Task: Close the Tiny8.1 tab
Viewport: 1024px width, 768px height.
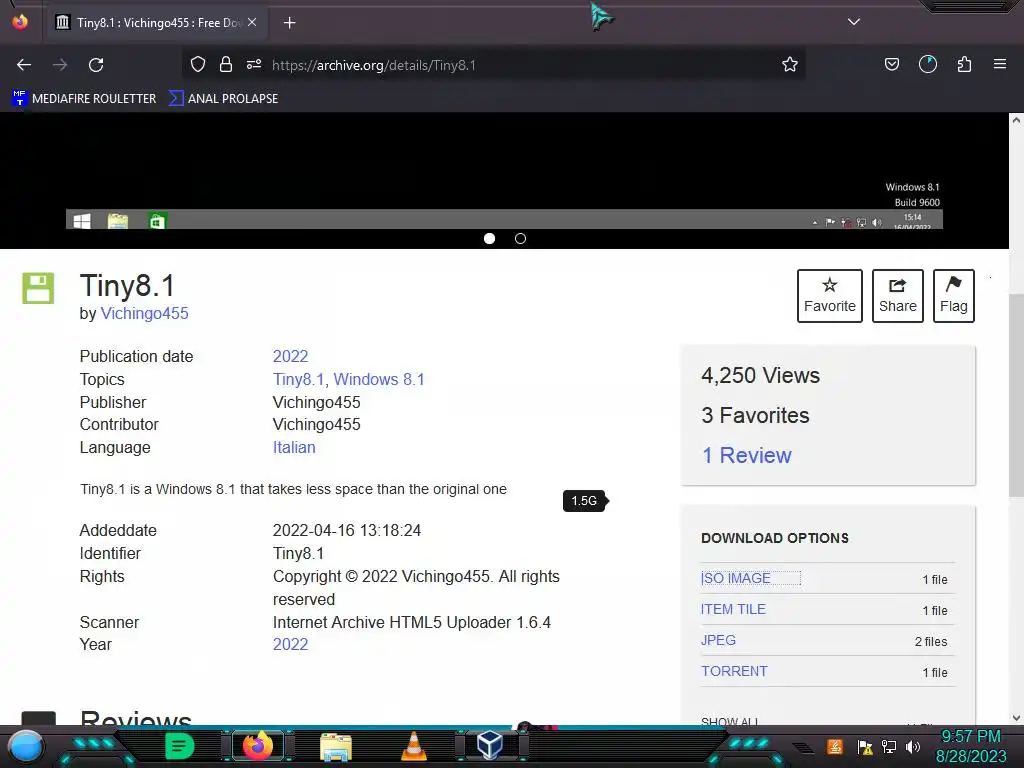Action: click(252, 22)
